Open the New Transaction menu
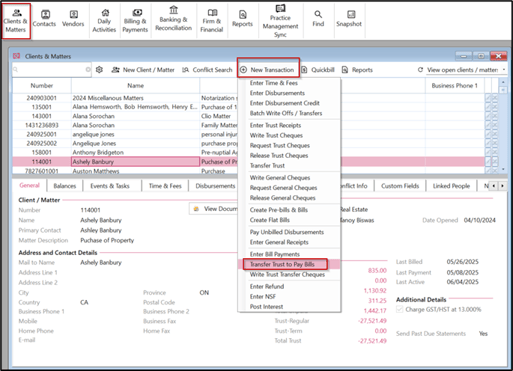This screenshot has height=371, width=513. pos(268,70)
